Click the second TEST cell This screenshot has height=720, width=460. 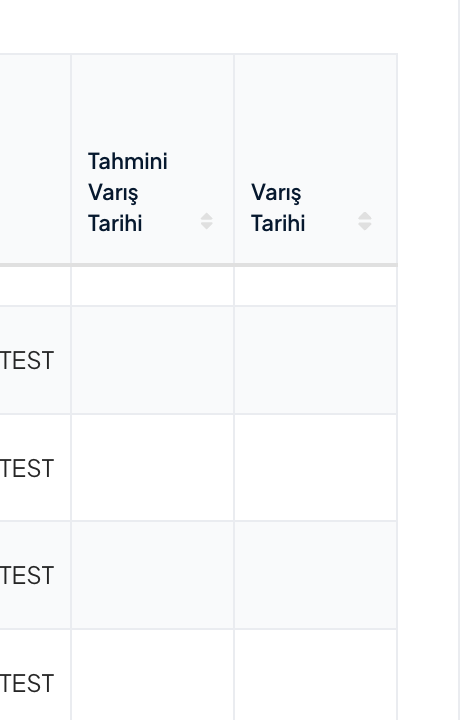coord(27,468)
